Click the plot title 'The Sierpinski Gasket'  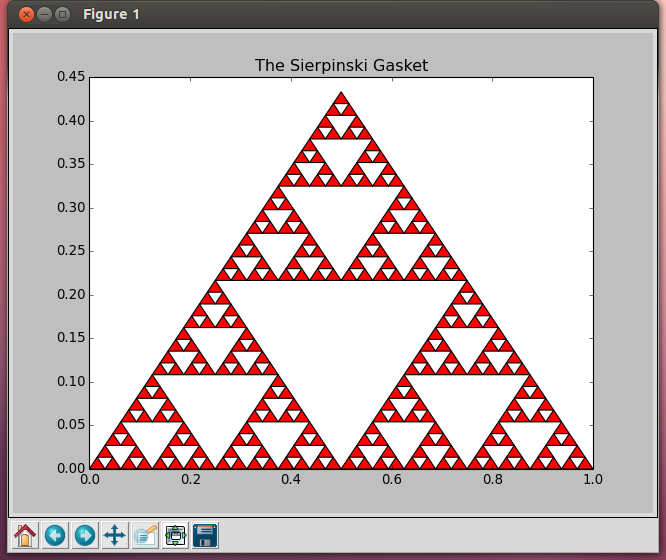pos(341,66)
